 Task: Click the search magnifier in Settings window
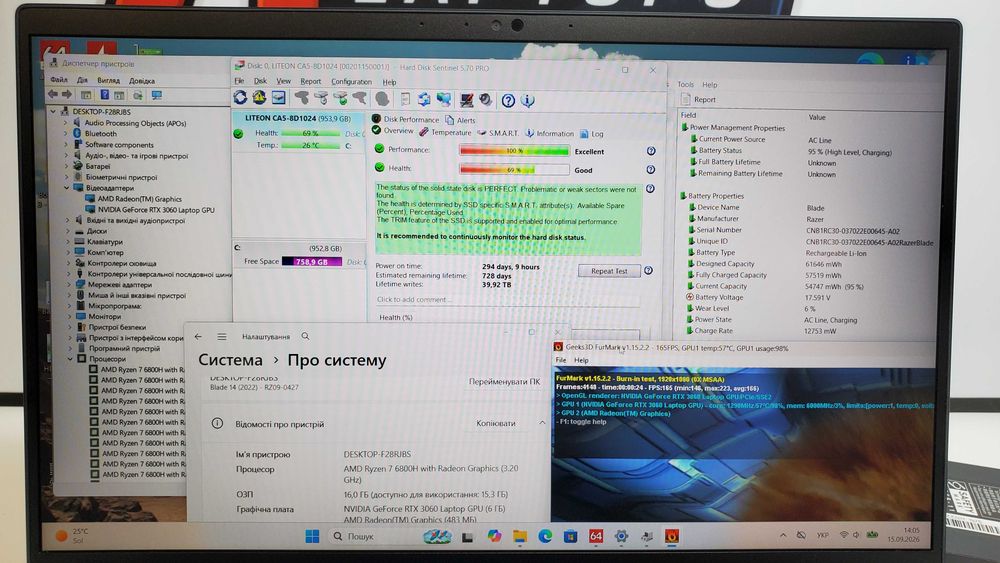(305, 336)
